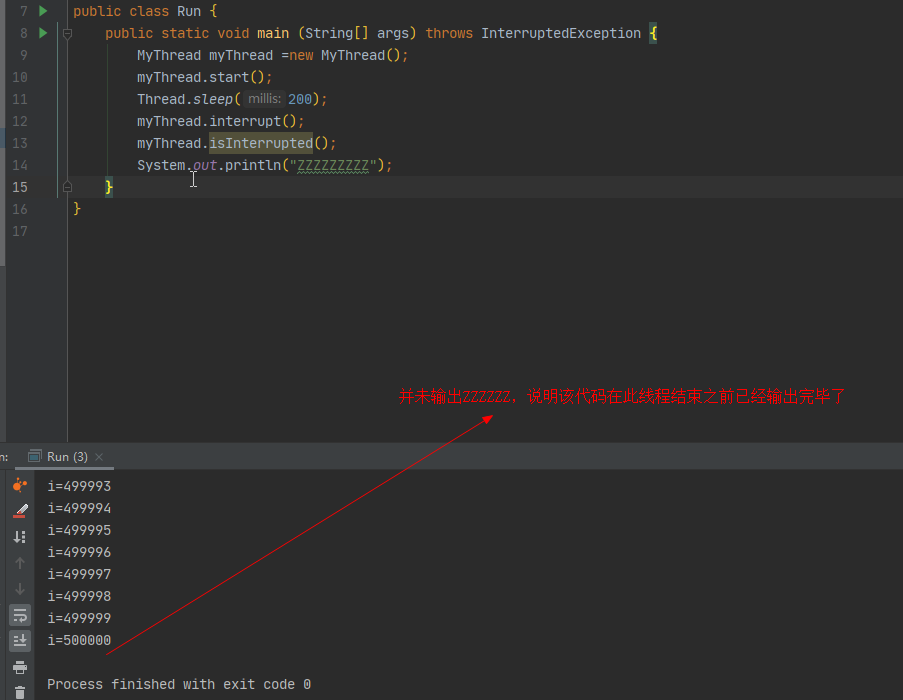Viewport: 903px width, 700px height.
Task: Toggle soft-wrap in console
Action: pos(20,615)
